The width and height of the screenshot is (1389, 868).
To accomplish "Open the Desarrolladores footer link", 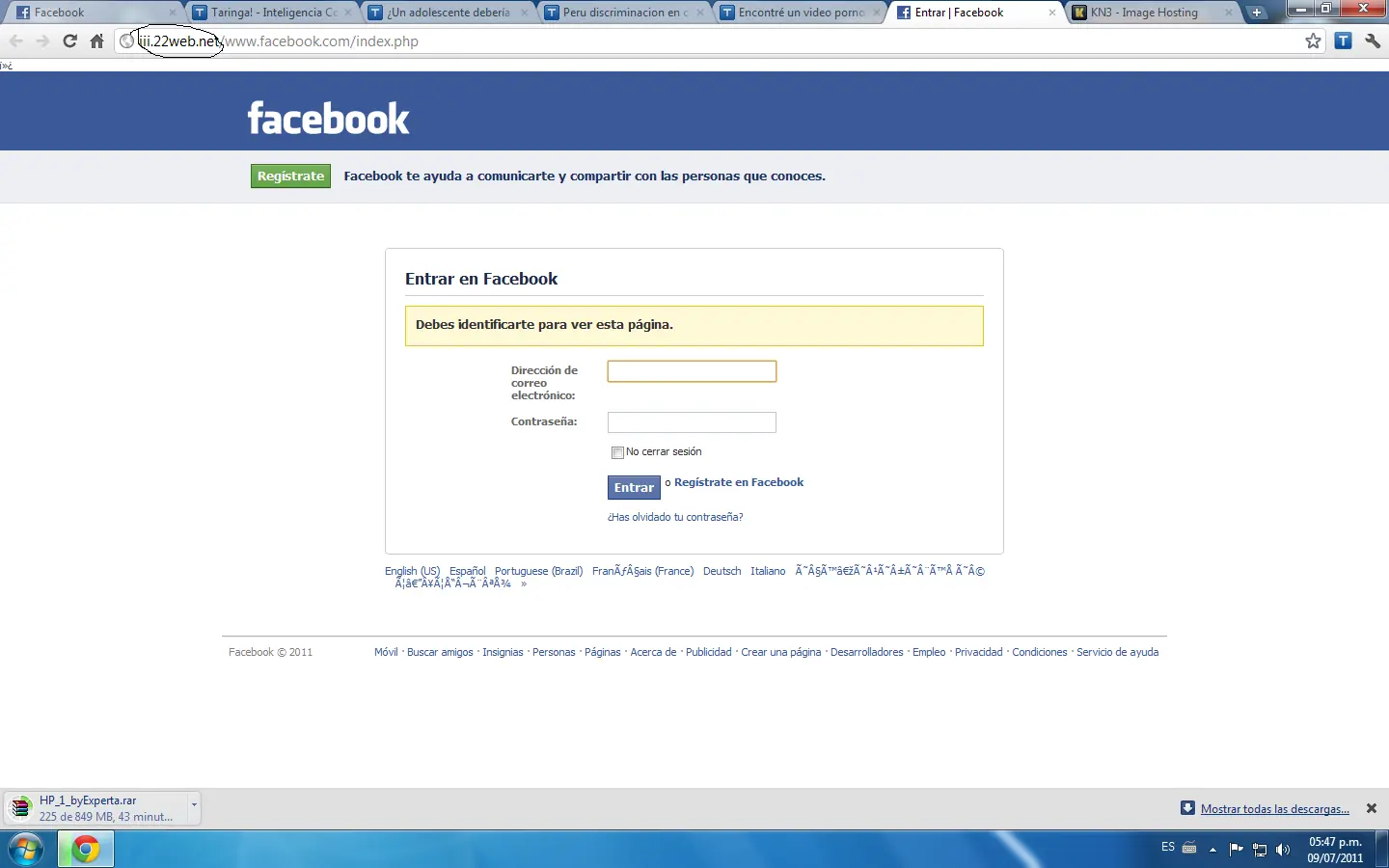I will [x=867, y=652].
